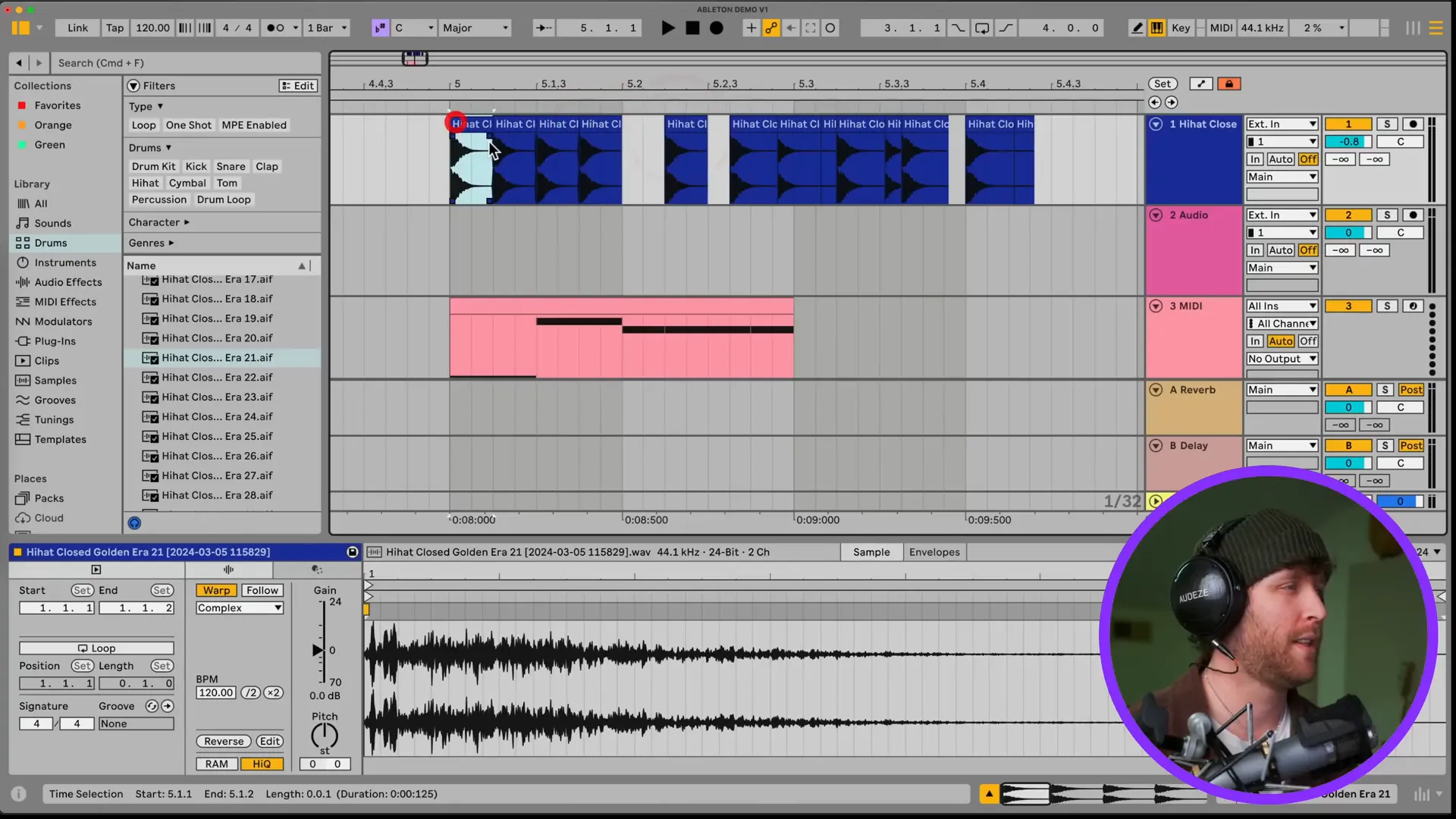Open Grooves category
This screenshot has height=819, width=1456.
(55, 400)
